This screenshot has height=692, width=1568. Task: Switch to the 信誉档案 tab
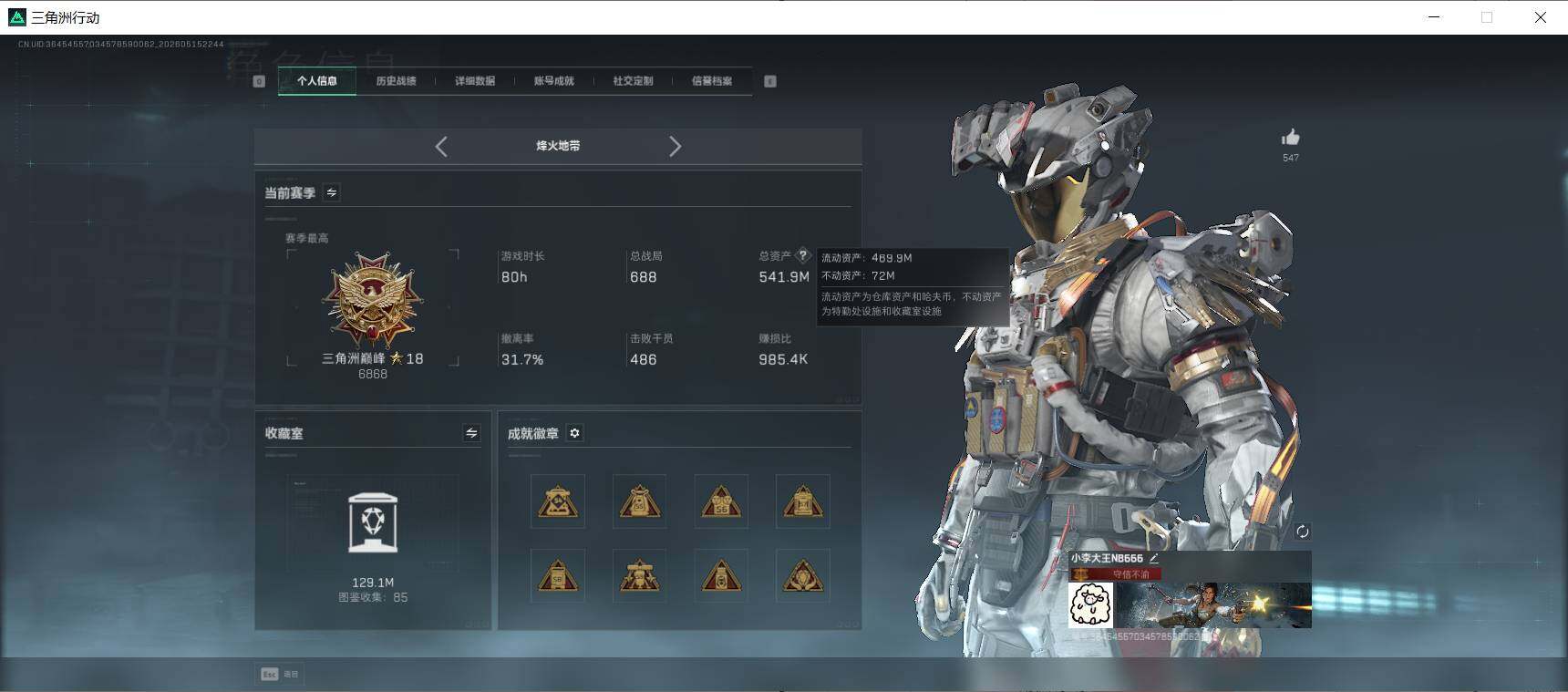pyautogui.click(x=712, y=81)
